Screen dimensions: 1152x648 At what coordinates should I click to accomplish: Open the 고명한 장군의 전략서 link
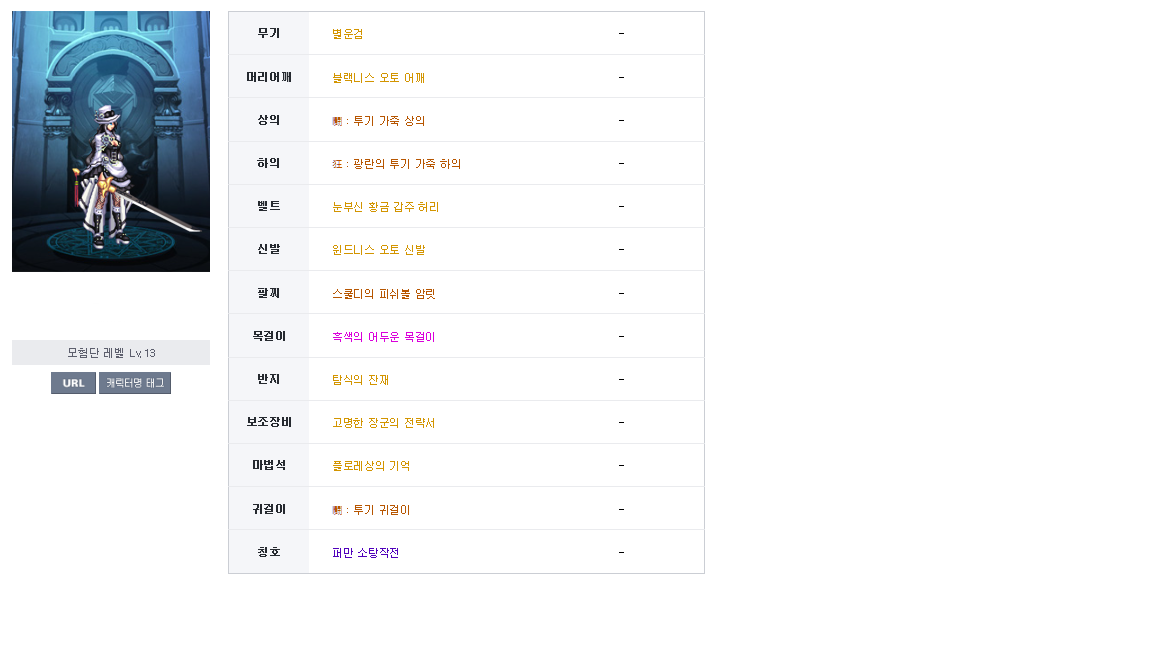[384, 423]
